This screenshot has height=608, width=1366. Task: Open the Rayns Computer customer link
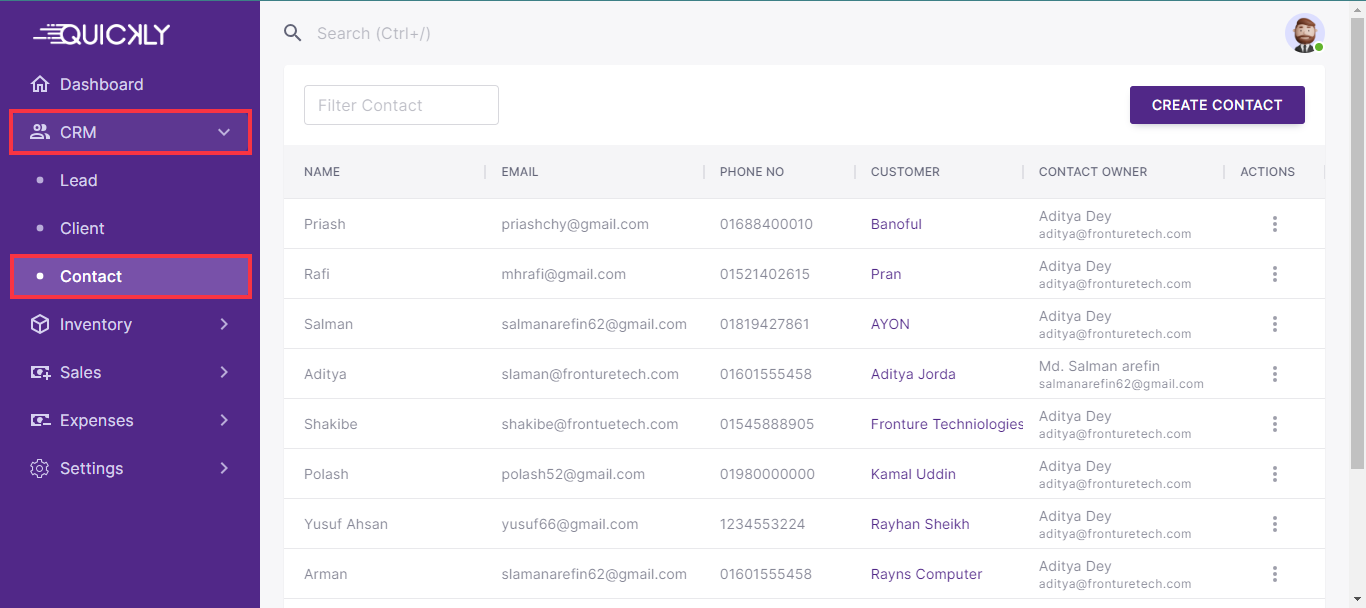point(926,574)
